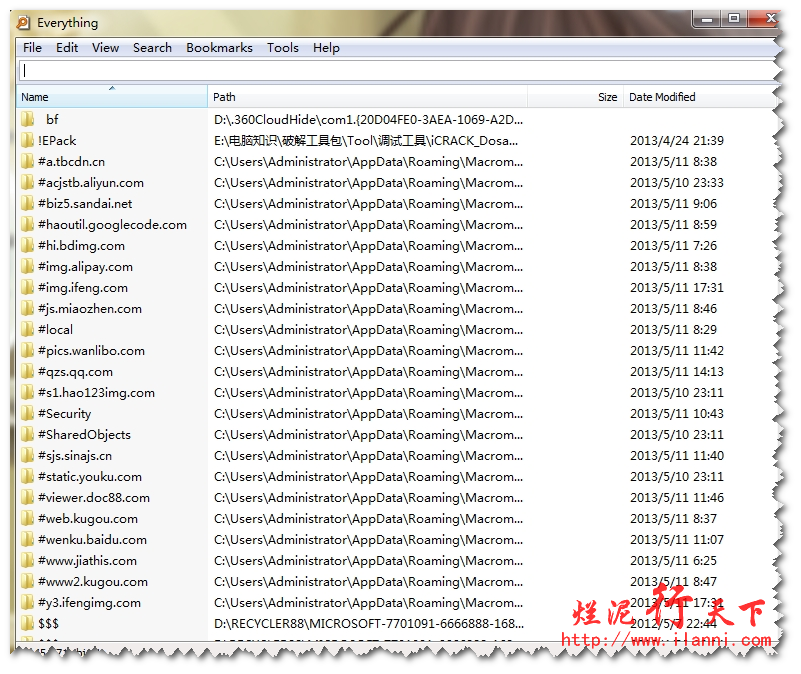The width and height of the screenshot is (801, 674).
Task: Select the $$$ folder icon
Action: [28, 623]
